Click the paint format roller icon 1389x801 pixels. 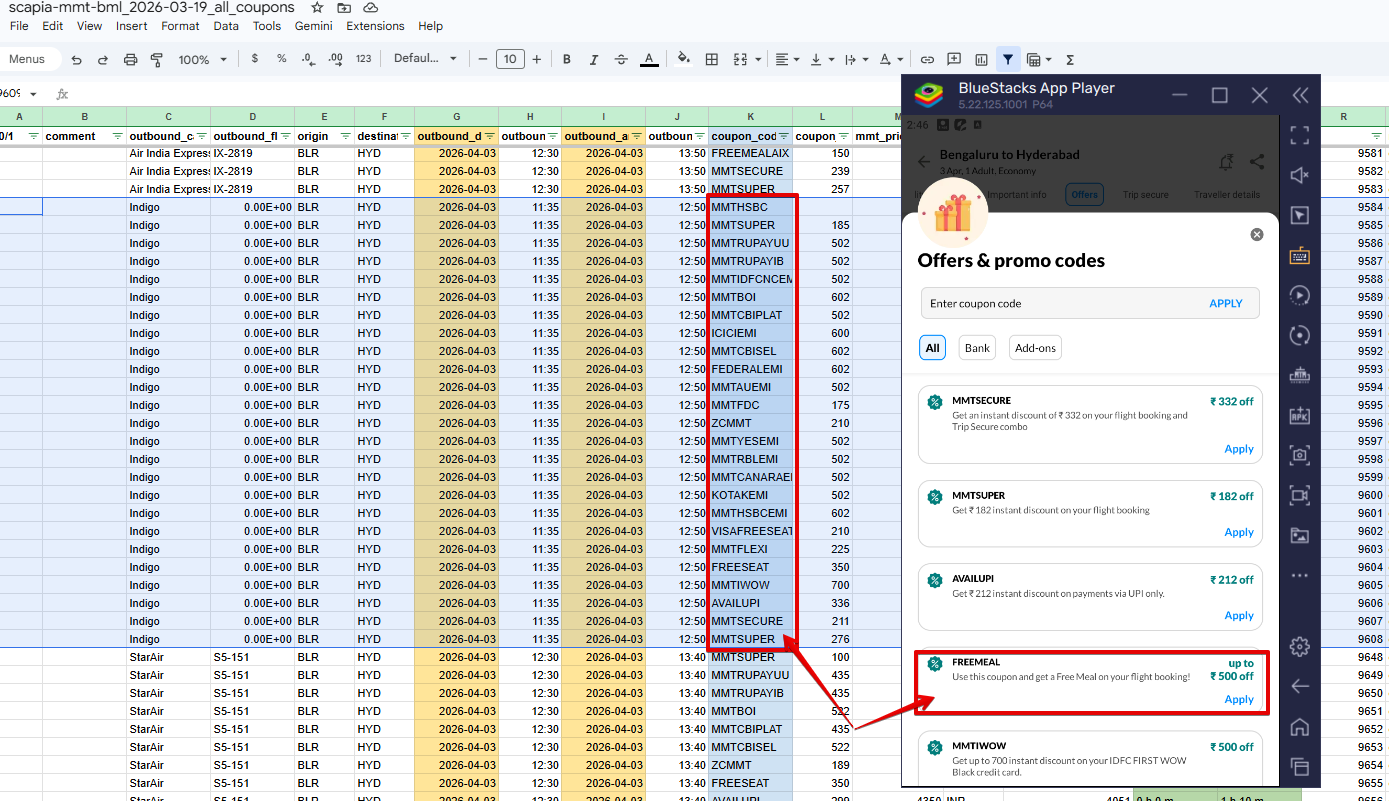tap(156, 59)
